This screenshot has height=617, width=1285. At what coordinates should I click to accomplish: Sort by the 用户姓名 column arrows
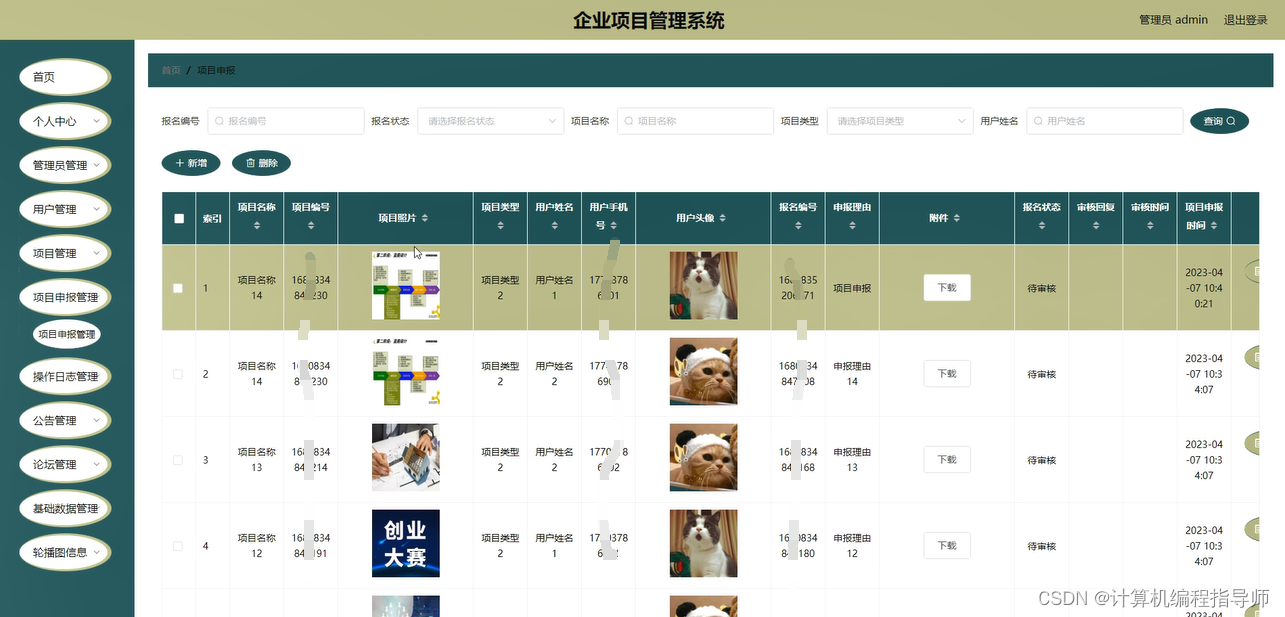click(x=554, y=226)
